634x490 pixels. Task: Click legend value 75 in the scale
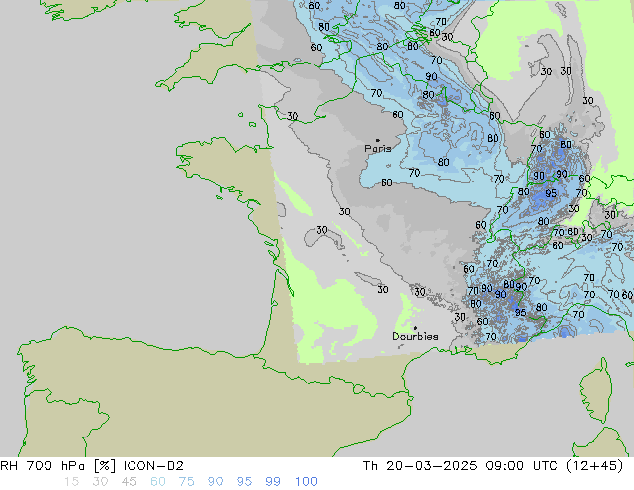(186, 482)
